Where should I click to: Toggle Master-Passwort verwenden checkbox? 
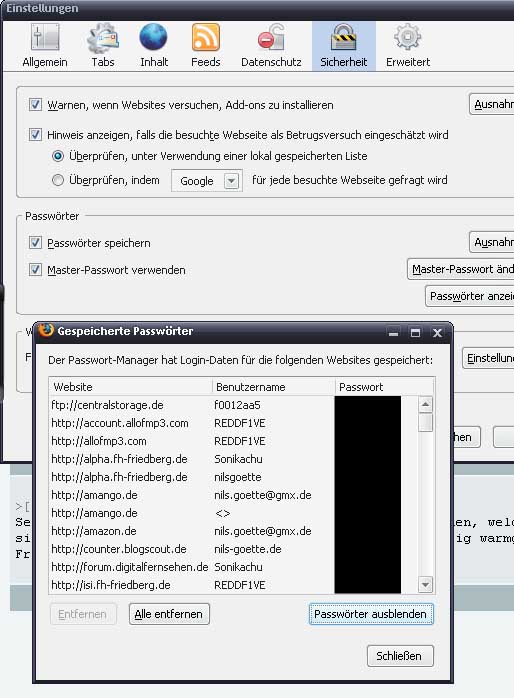[35, 270]
